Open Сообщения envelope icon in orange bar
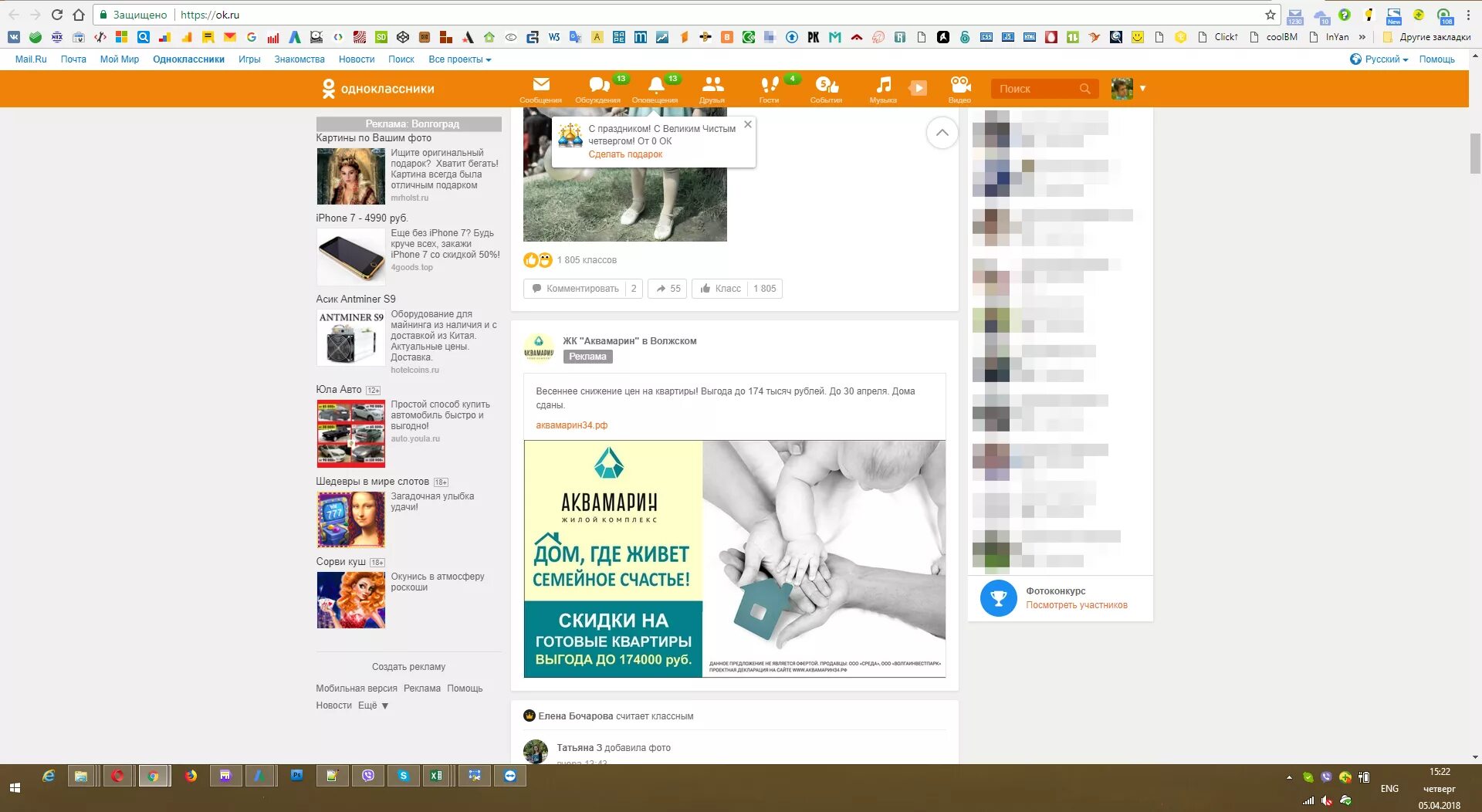 tap(541, 85)
